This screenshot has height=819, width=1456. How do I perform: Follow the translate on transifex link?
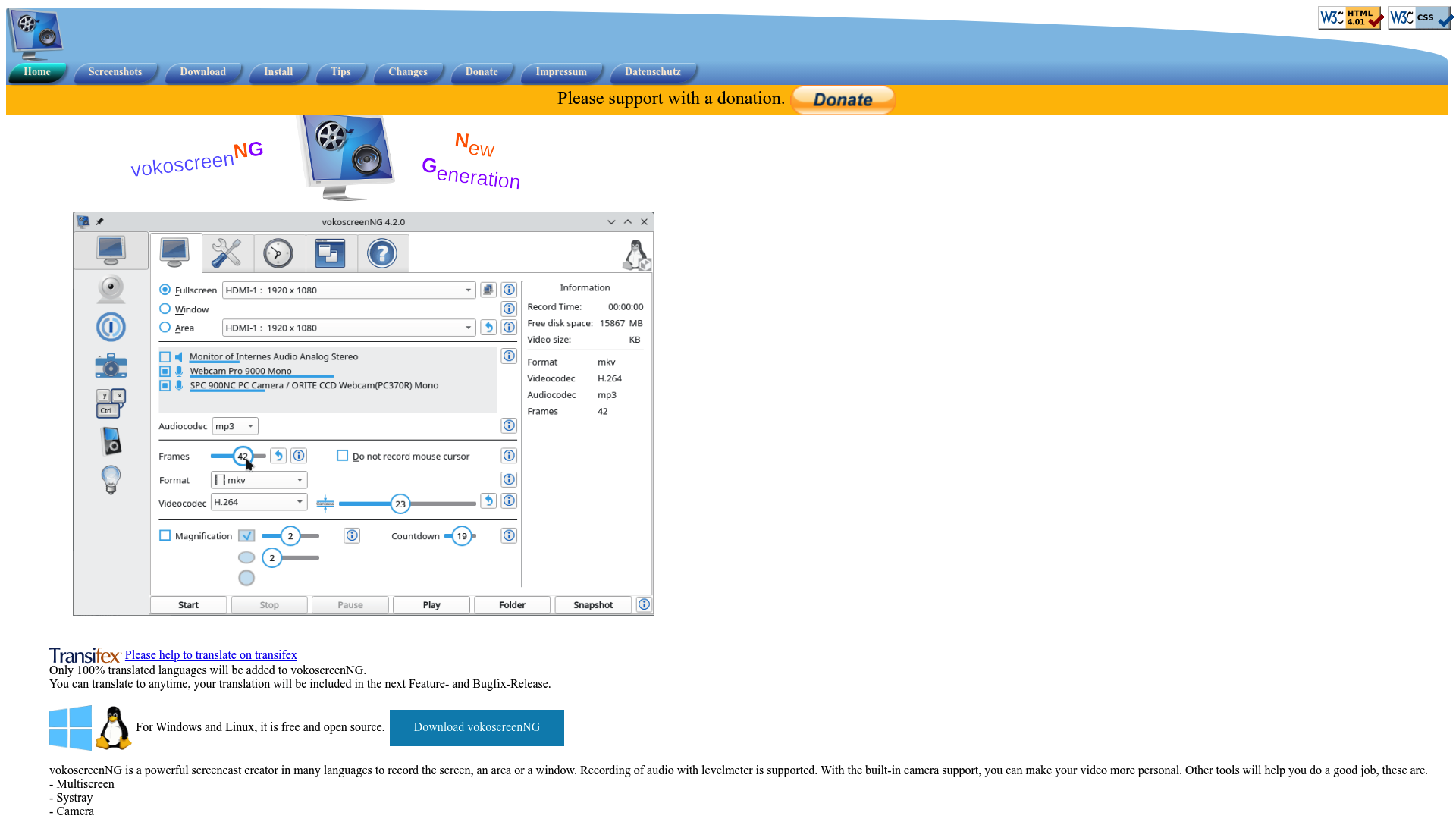pyautogui.click(x=211, y=655)
